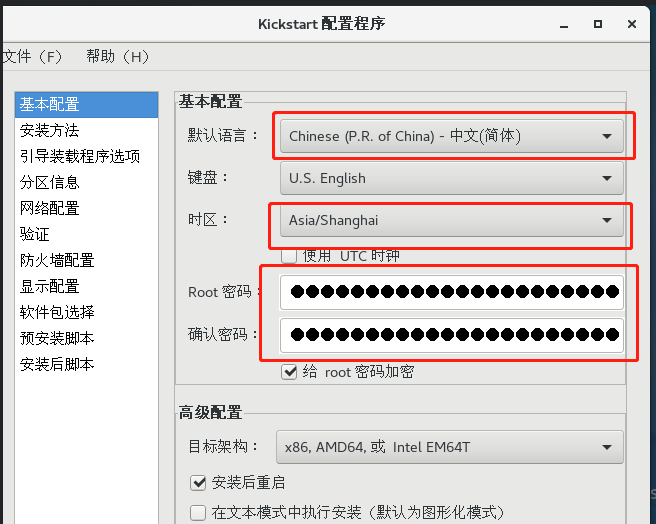Enable 使用 UTC 时钟 checkbox
656x524 pixels.
[289, 255]
